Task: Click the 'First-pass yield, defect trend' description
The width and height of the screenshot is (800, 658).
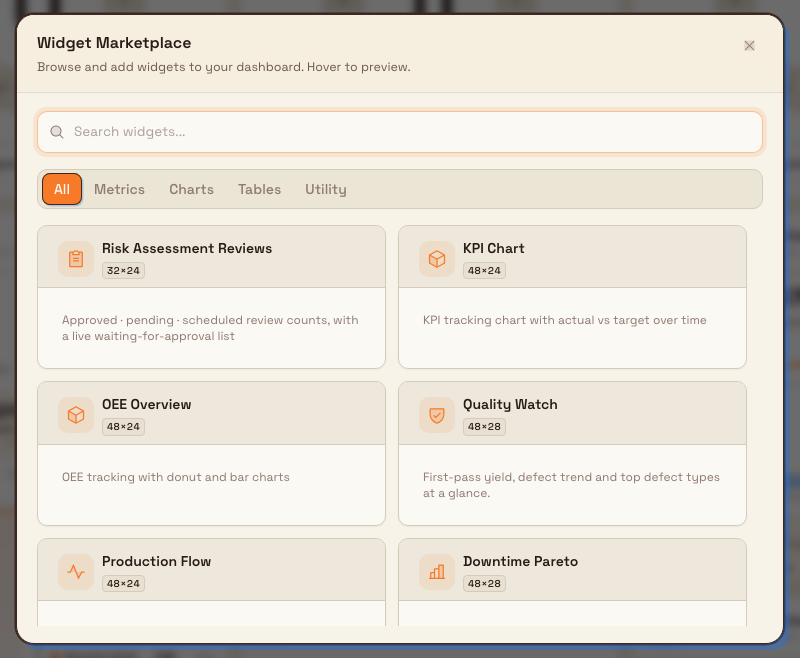Action: coord(571,485)
